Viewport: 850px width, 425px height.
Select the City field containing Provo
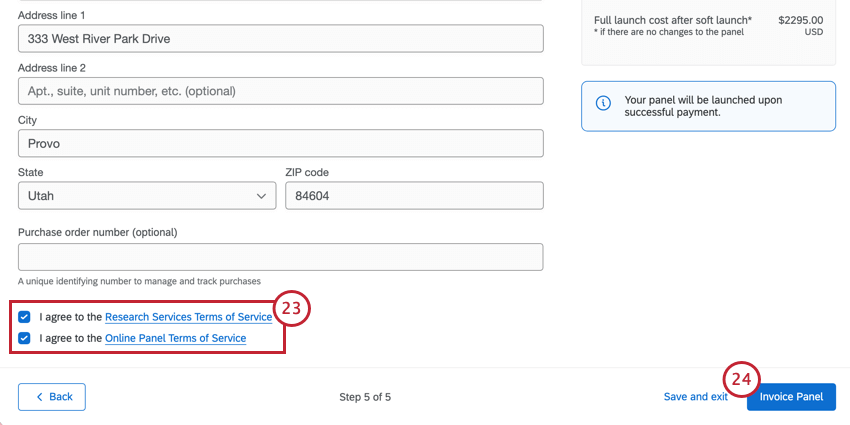click(x=280, y=143)
